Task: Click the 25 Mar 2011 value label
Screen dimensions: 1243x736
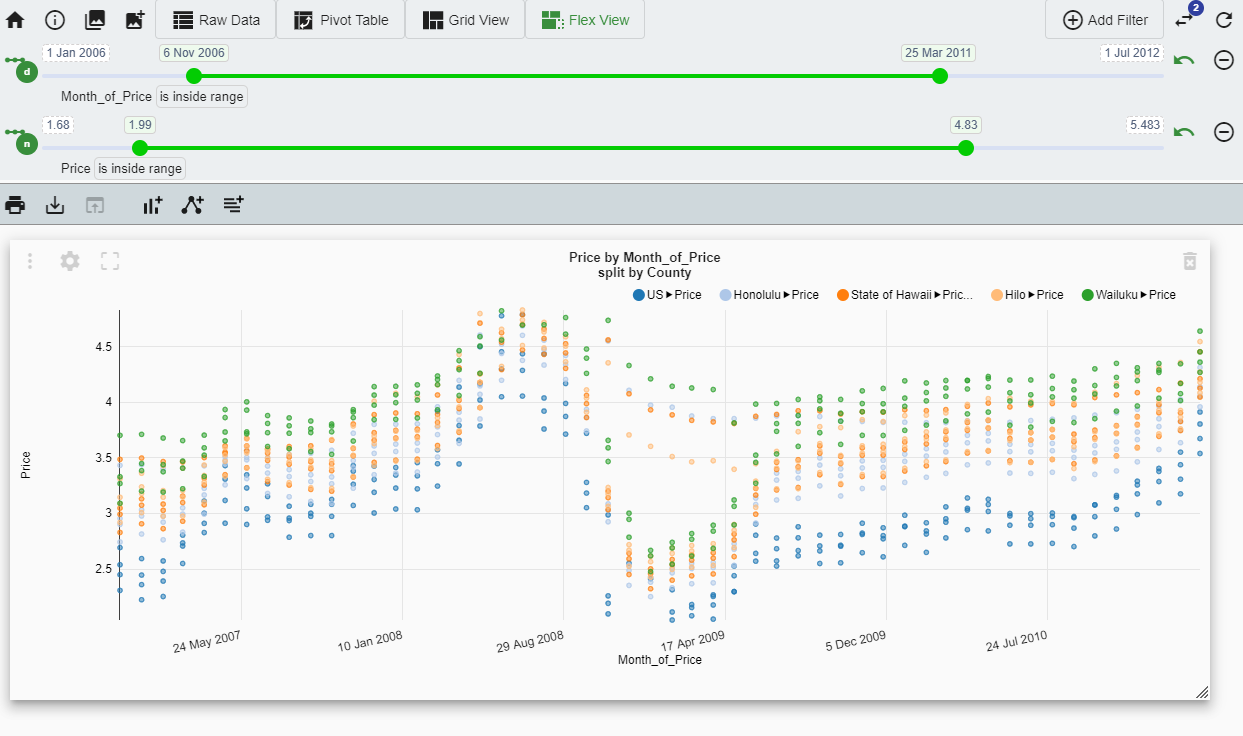Action: (938, 53)
